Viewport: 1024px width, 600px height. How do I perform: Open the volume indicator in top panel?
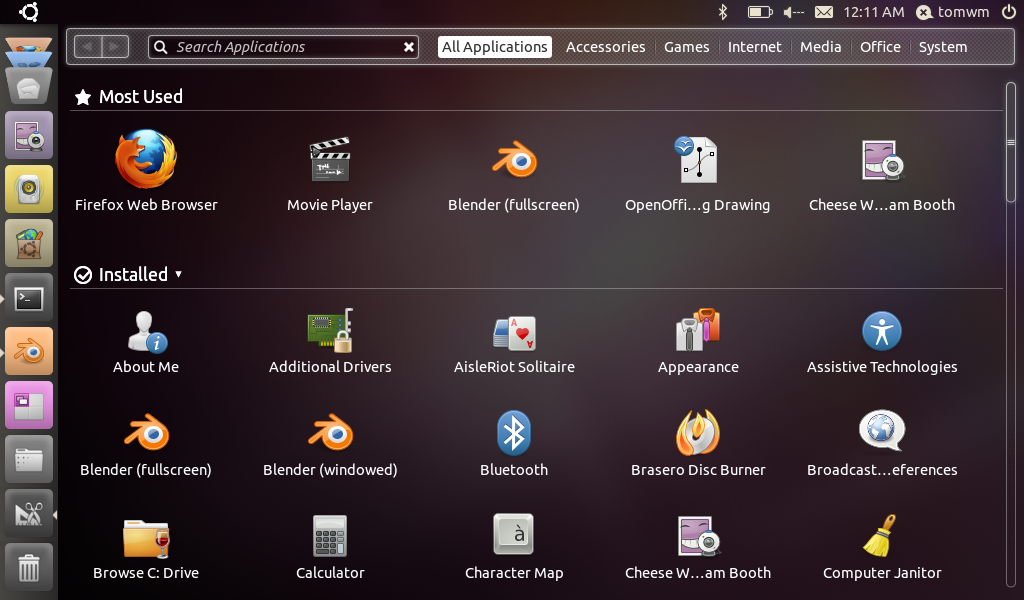[x=793, y=12]
